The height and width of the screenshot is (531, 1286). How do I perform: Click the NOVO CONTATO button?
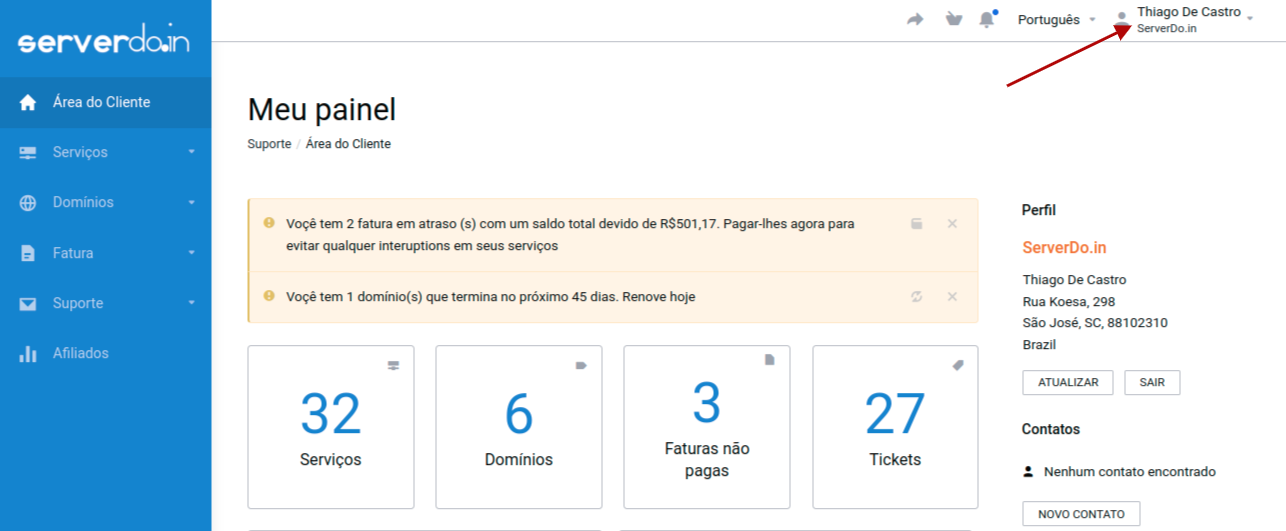1080,514
